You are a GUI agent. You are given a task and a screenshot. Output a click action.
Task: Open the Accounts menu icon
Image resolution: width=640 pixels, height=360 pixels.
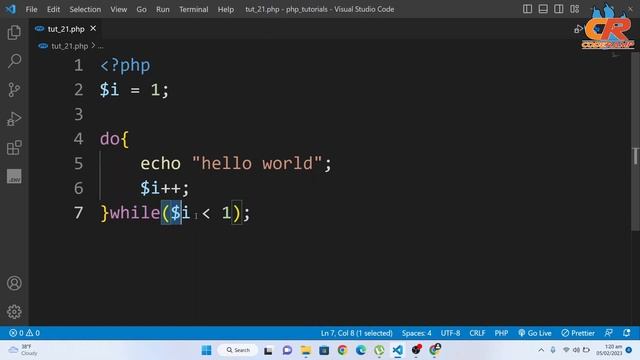click(14, 283)
